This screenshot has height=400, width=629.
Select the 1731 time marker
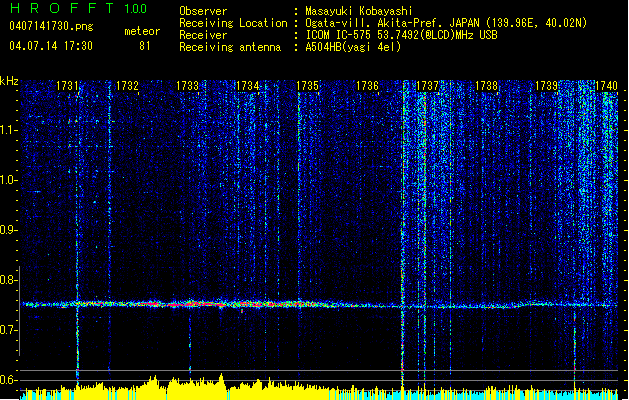pyautogui.click(x=67, y=86)
